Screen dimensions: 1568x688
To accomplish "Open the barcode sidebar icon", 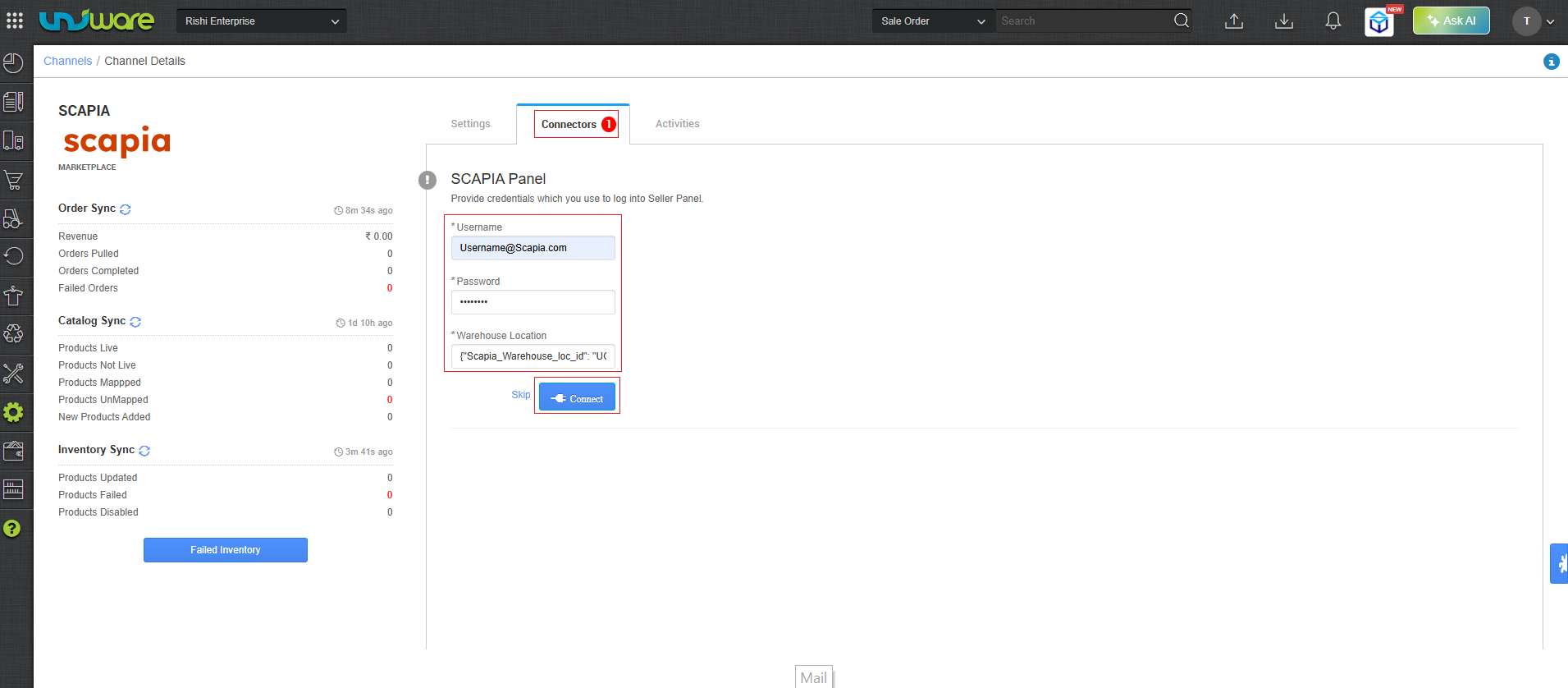I will click(14, 489).
